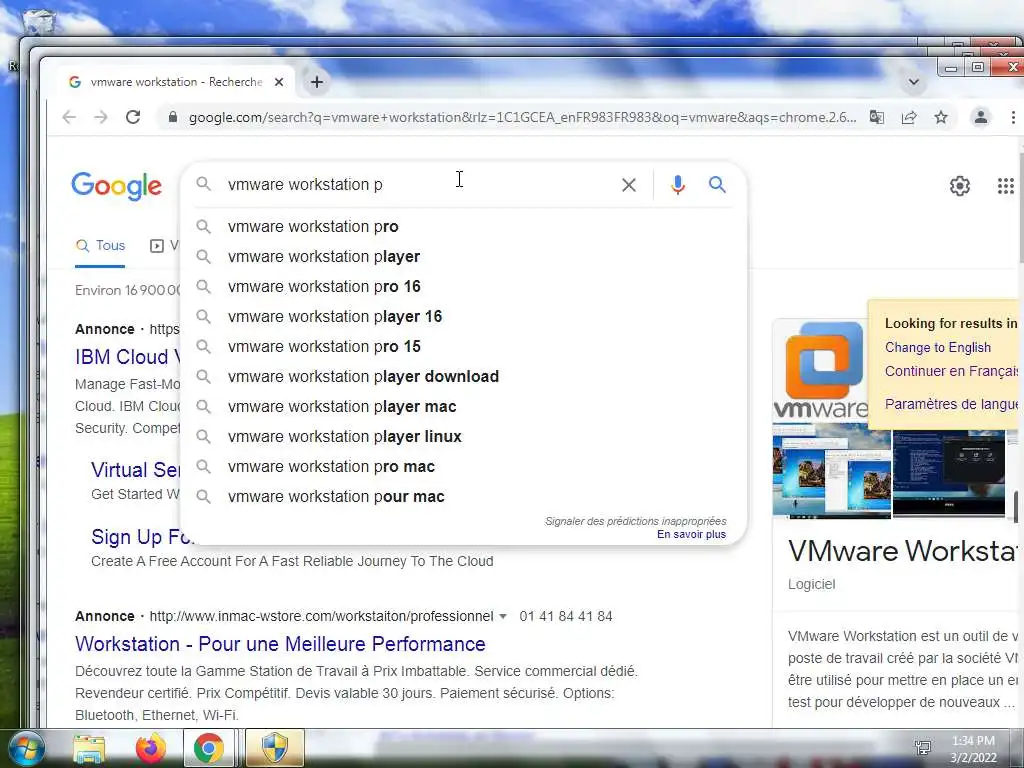Click the IBM Cloud ad title

click(128, 357)
